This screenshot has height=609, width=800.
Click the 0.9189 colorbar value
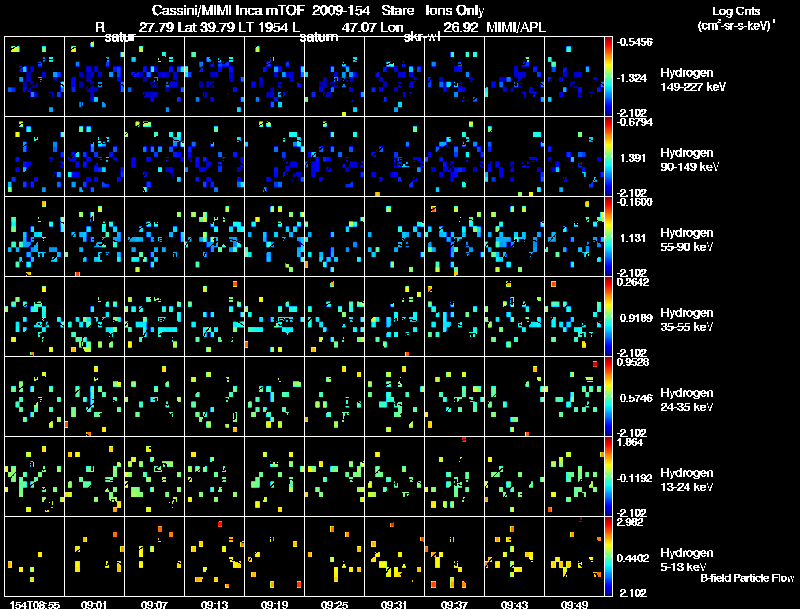[x=636, y=318]
